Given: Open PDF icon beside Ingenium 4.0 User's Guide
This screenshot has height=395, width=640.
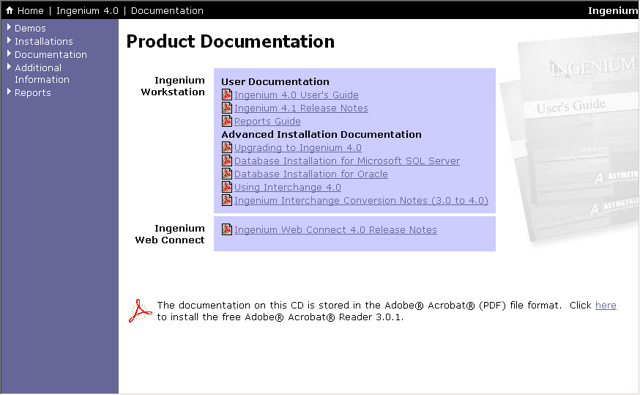Looking at the screenshot, I should click(x=227, y=95).
